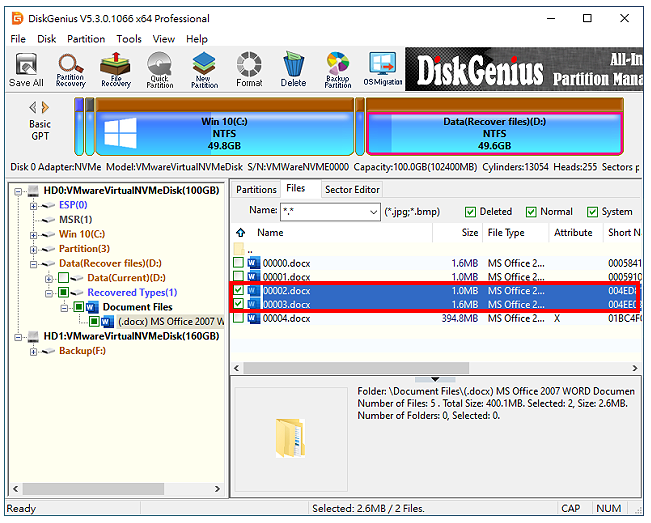Screen dimensions: 651x523
Task: Click HD1 disk icon in tree
Action: (x=34, y=337)
